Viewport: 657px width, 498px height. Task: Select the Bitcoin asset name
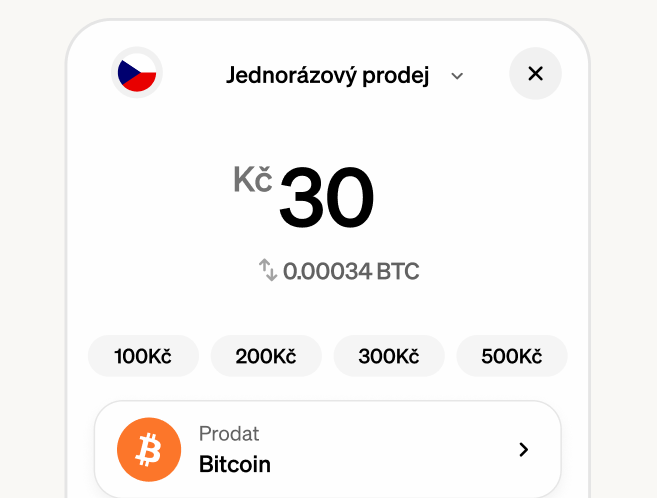[x=235, y=465]
